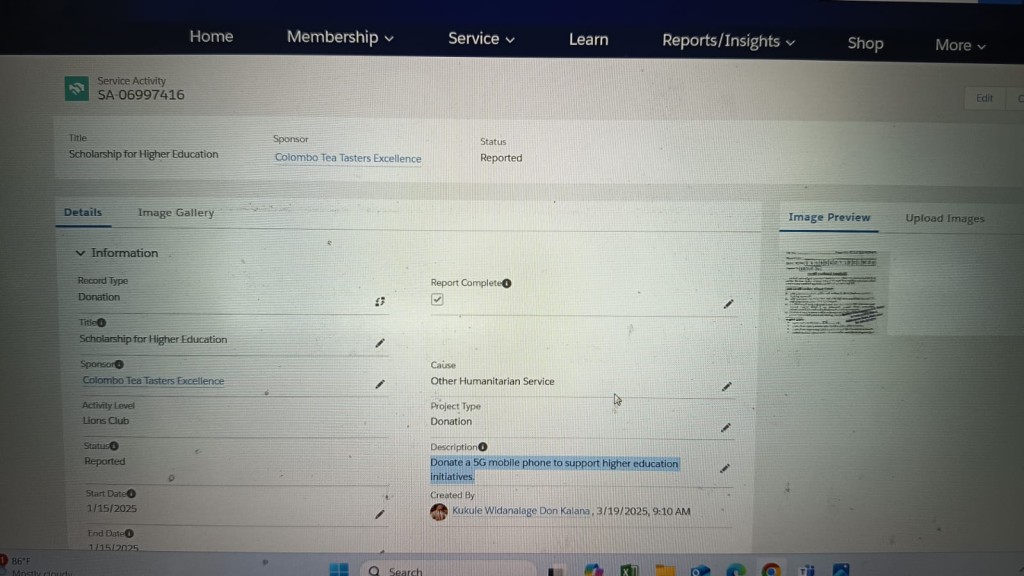The width and height of the screenshot is (1024, 576).
Task: Click the 'Lions Club' activity level value
Action: (x=106, y=421)
